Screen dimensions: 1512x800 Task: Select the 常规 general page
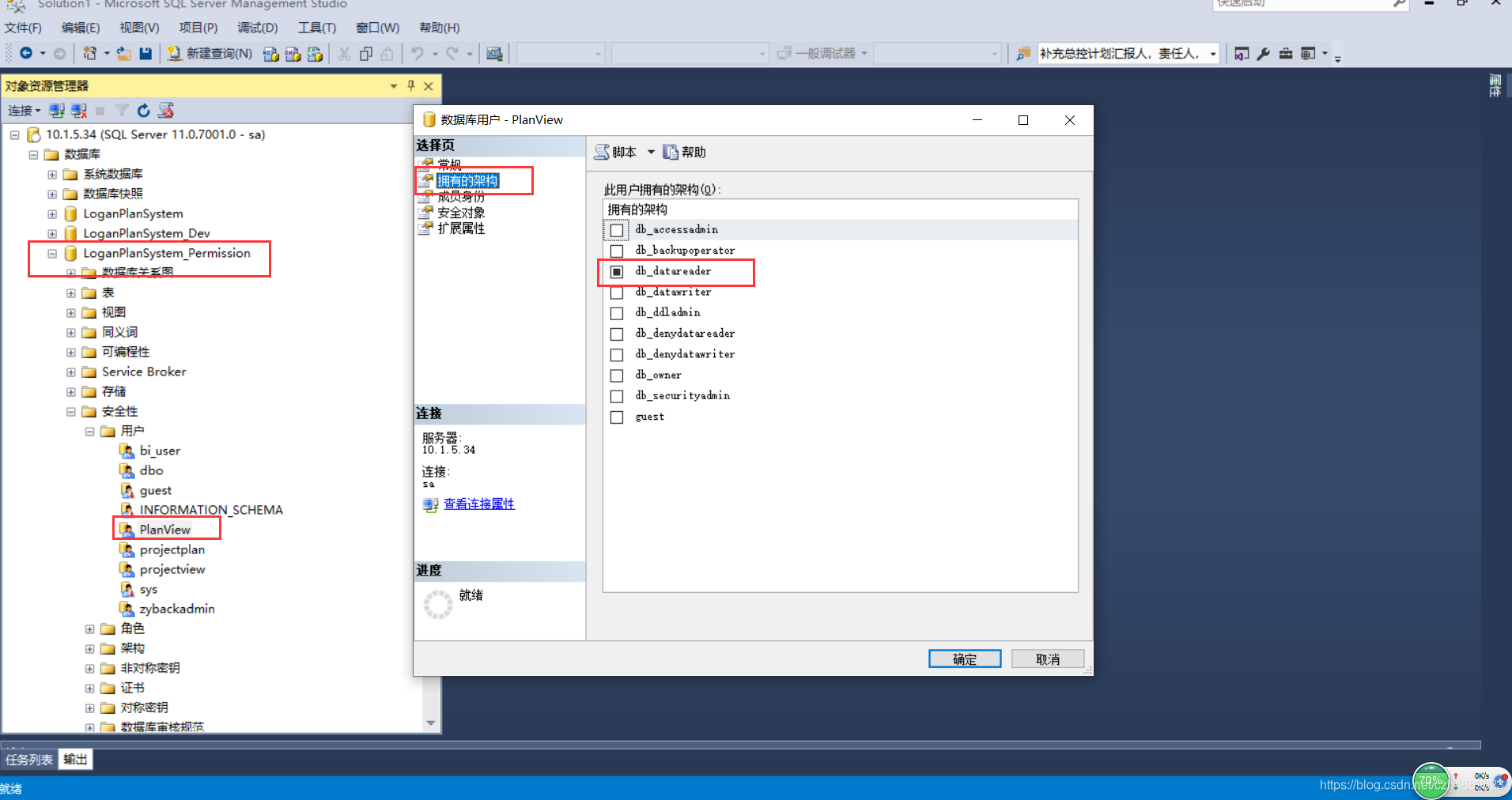click(x=449, y=164)
